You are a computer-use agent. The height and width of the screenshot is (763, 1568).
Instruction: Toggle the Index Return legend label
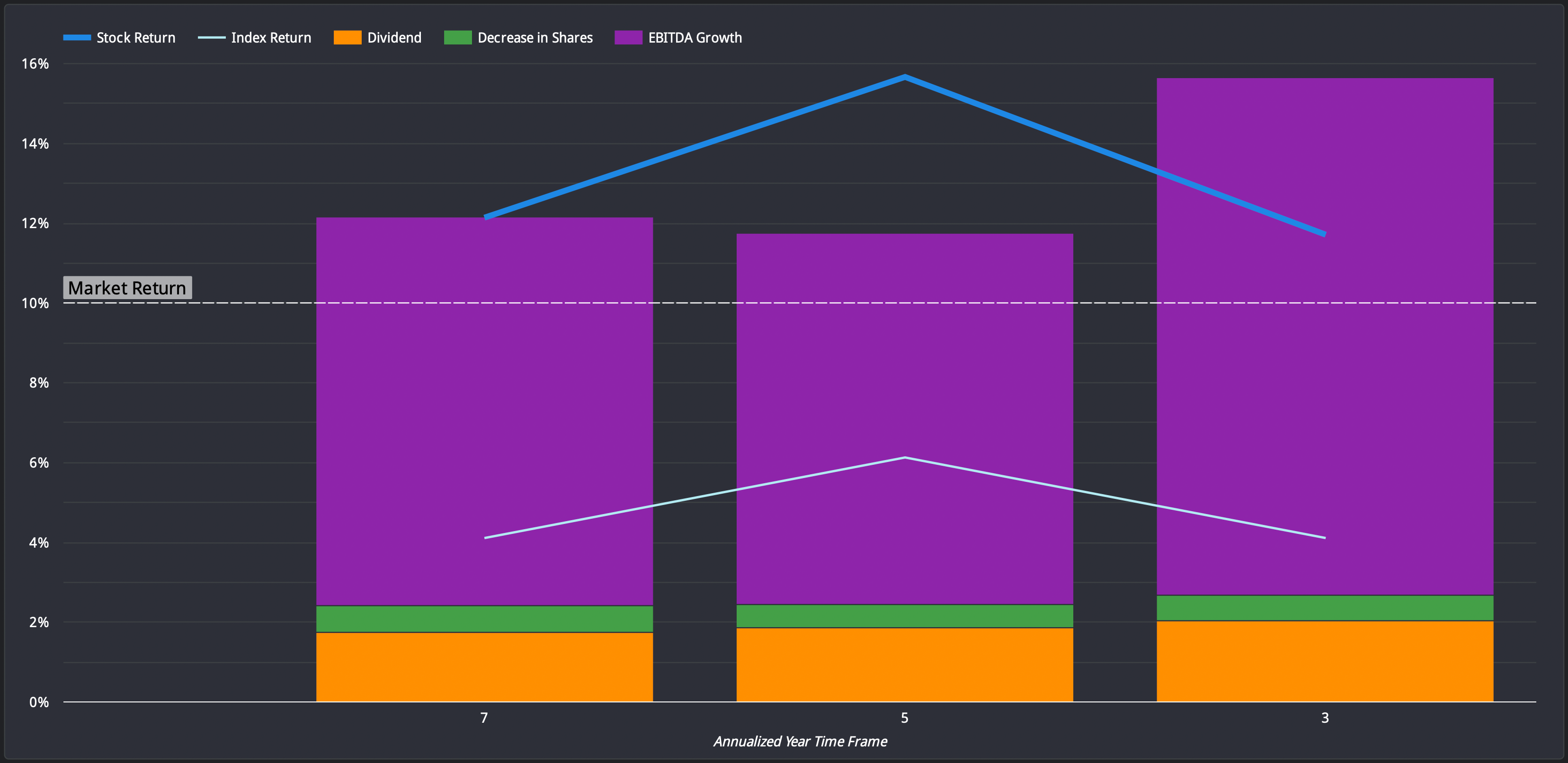[x=271, y=38]
